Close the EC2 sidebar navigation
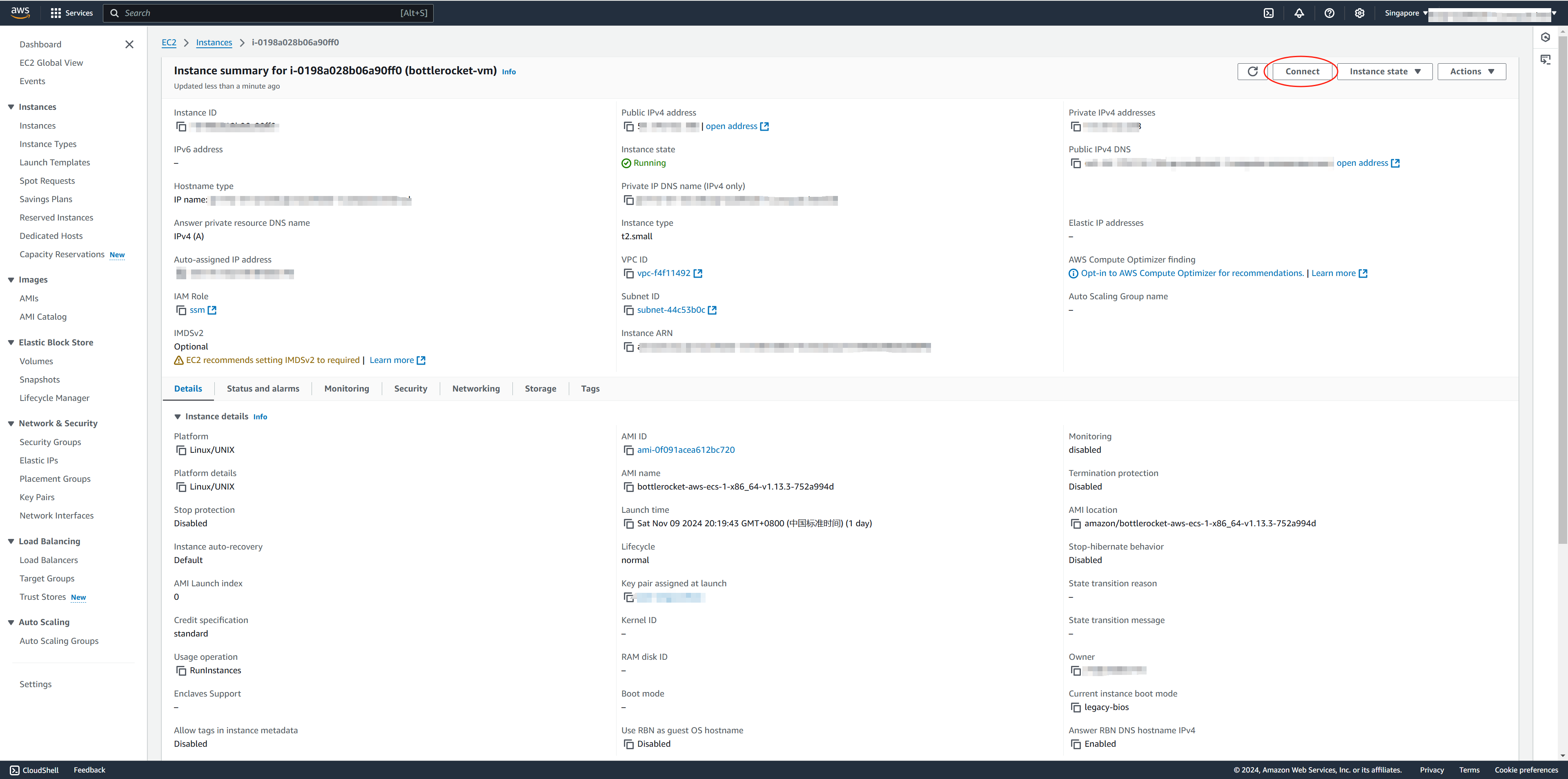 tap(129, 45)
